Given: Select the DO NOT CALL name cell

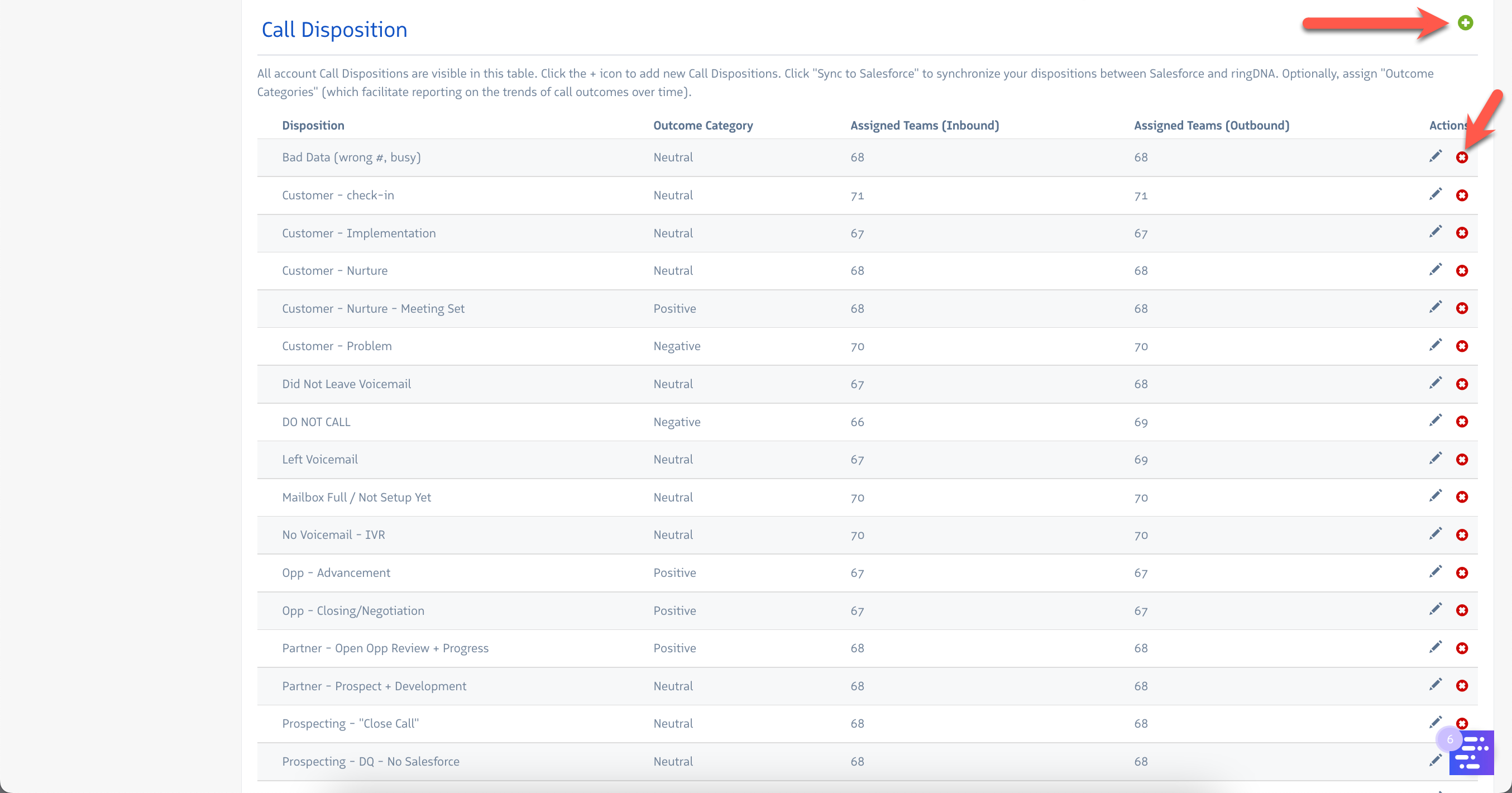Looking at the screenshot, I should point(316,422).
